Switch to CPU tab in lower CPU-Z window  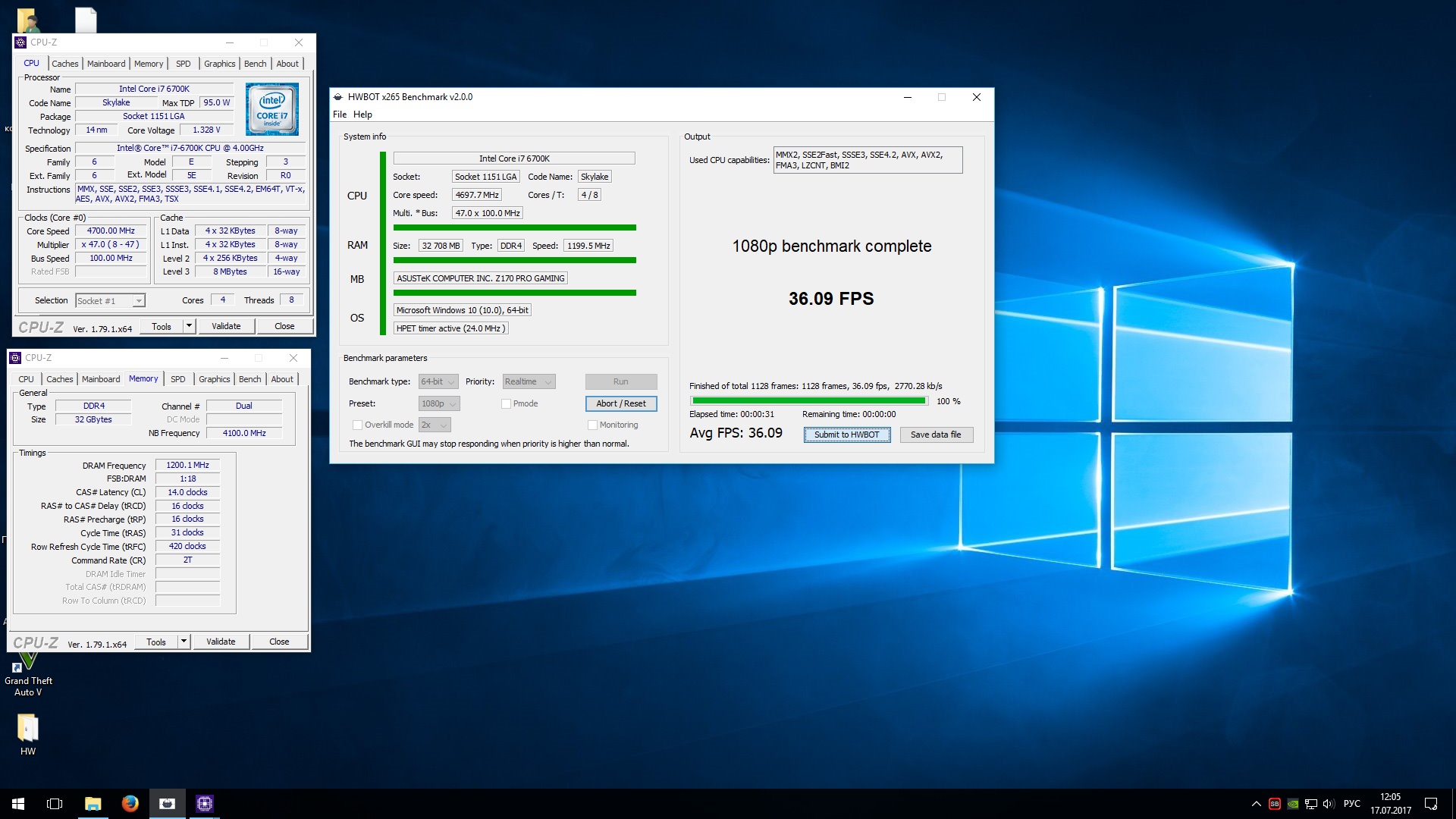(27, 379)
